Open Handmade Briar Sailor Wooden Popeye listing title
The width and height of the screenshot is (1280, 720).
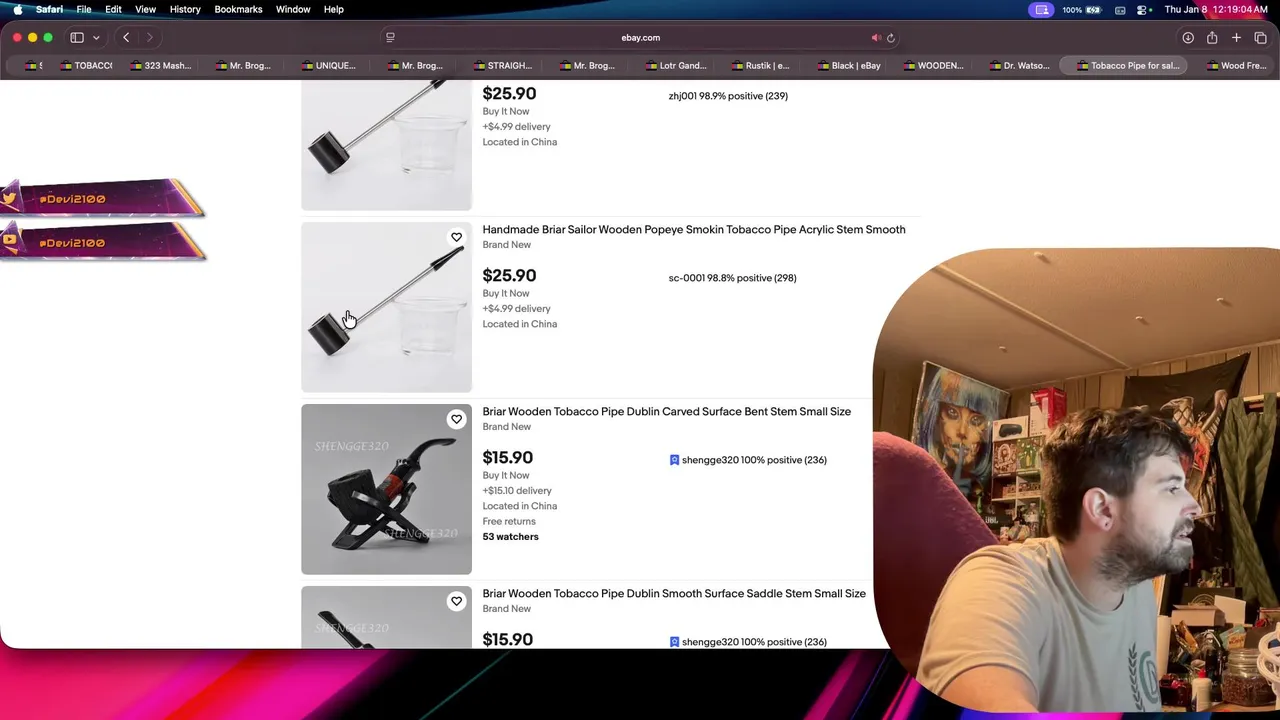click(x=694, y=229)
